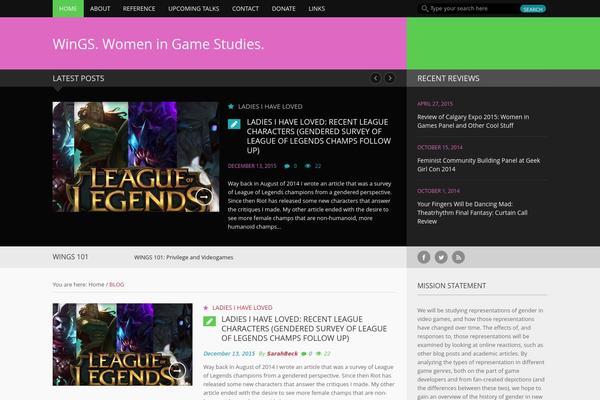Click the next arrow in Latest Posts
Screen dimensions: 600x400
pos(390,78)
